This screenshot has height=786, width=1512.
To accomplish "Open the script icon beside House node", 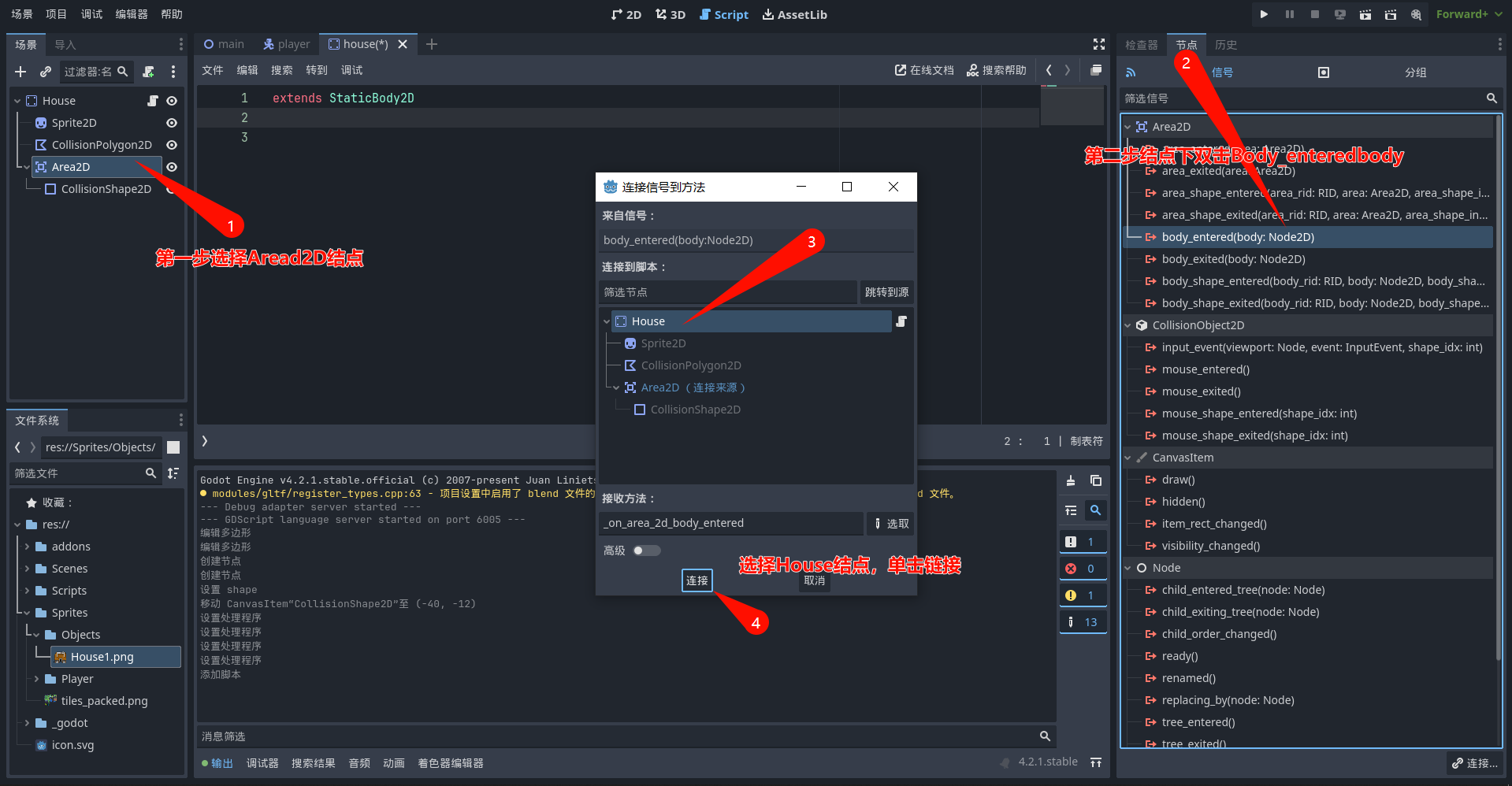I will (153, 101).
